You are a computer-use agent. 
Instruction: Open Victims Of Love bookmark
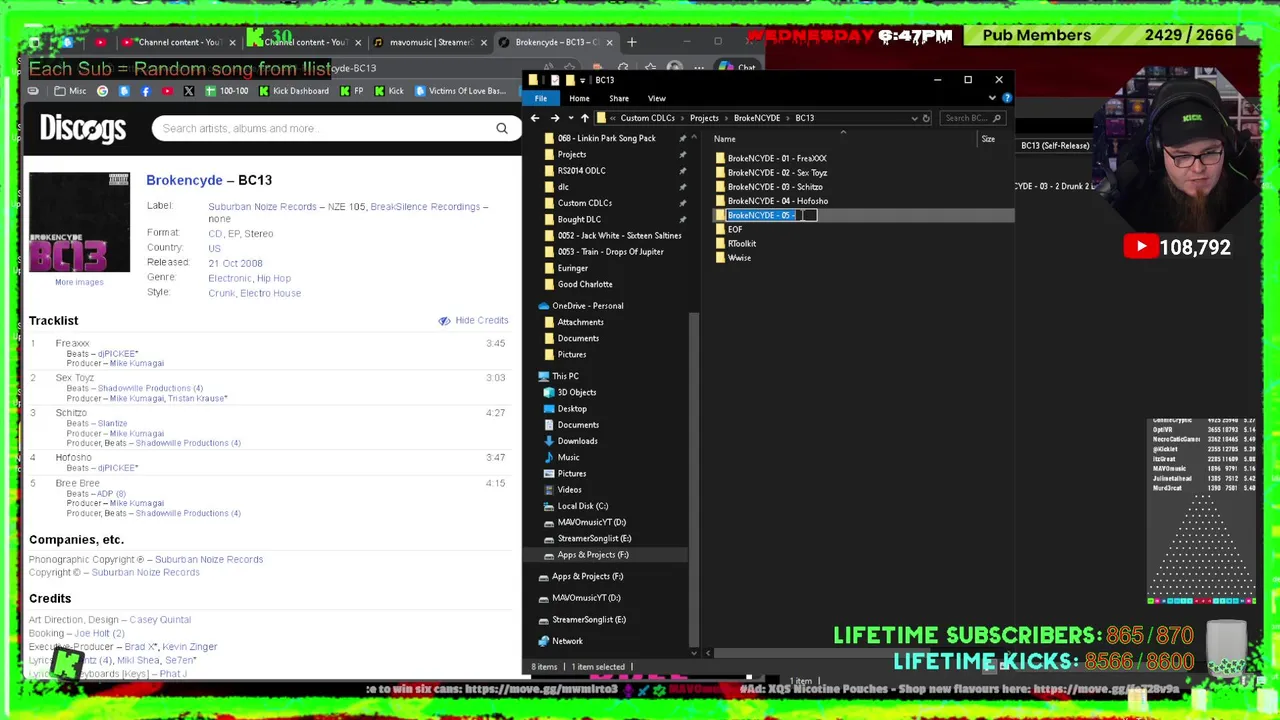pos(460,91)
